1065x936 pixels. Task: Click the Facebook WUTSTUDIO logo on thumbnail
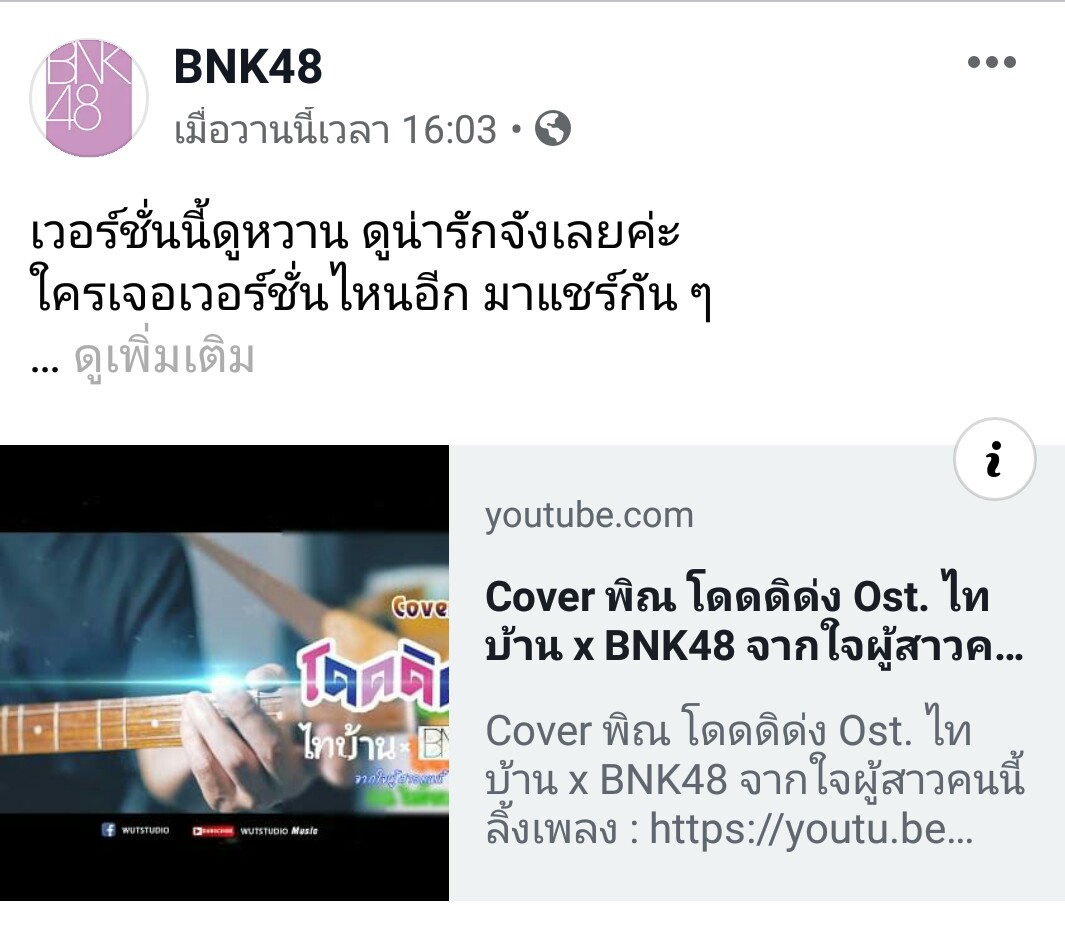click(135, 829)
